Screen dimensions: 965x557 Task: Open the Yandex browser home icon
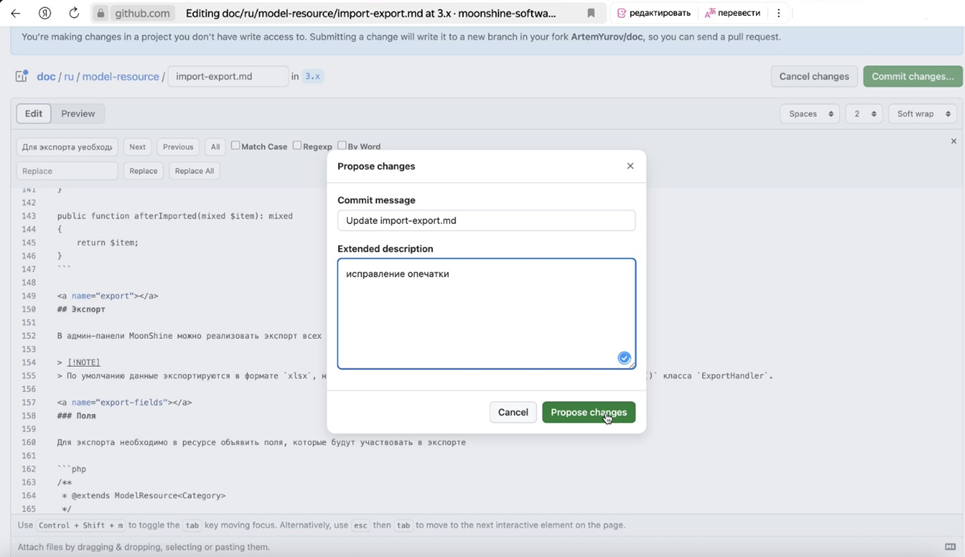coord(45,13)
